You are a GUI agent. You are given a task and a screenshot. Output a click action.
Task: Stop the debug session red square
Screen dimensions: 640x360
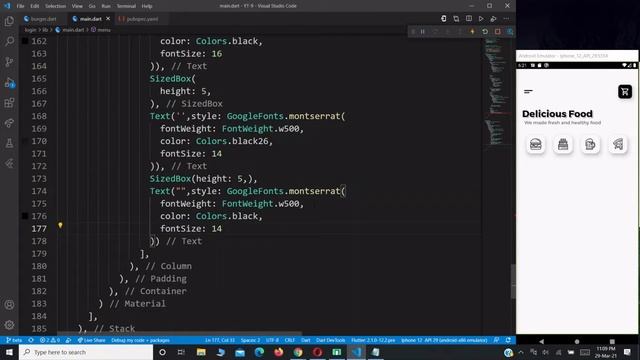click(498, 31)
